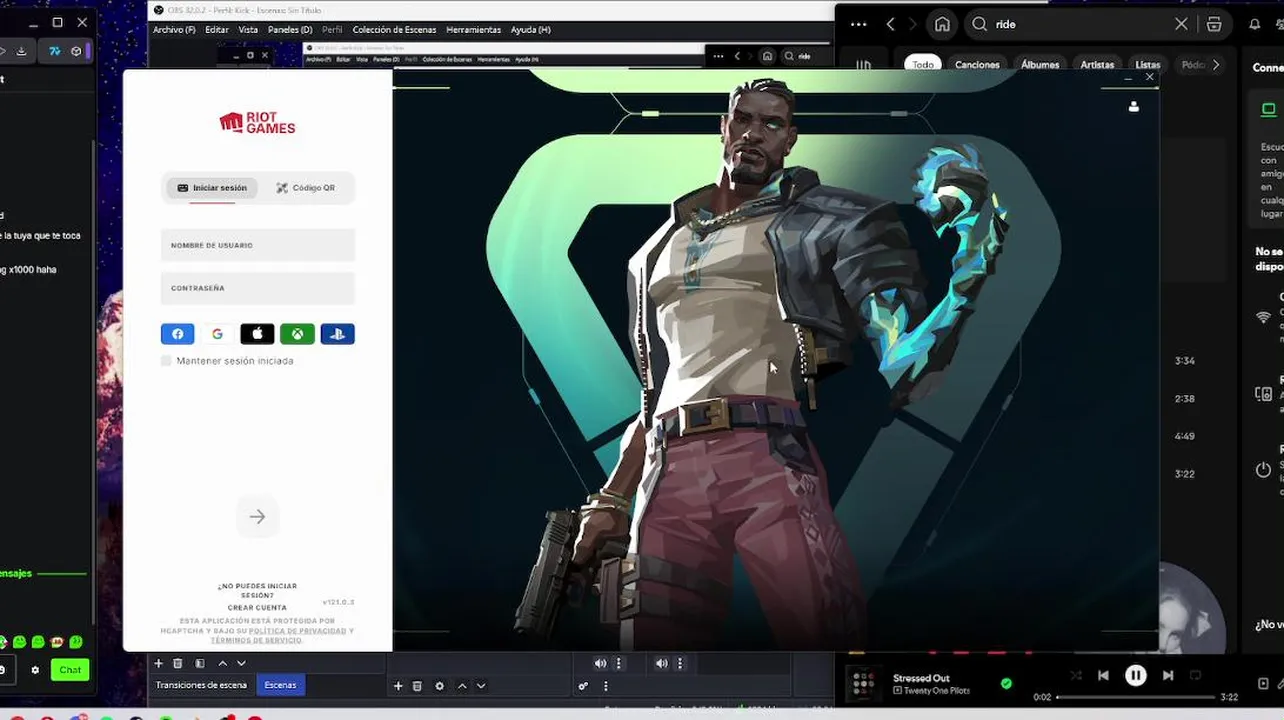Viewport: 1284px width, 720px height.
Task: Add a scene in OBS scenes dock
Action: coord(158,663)
